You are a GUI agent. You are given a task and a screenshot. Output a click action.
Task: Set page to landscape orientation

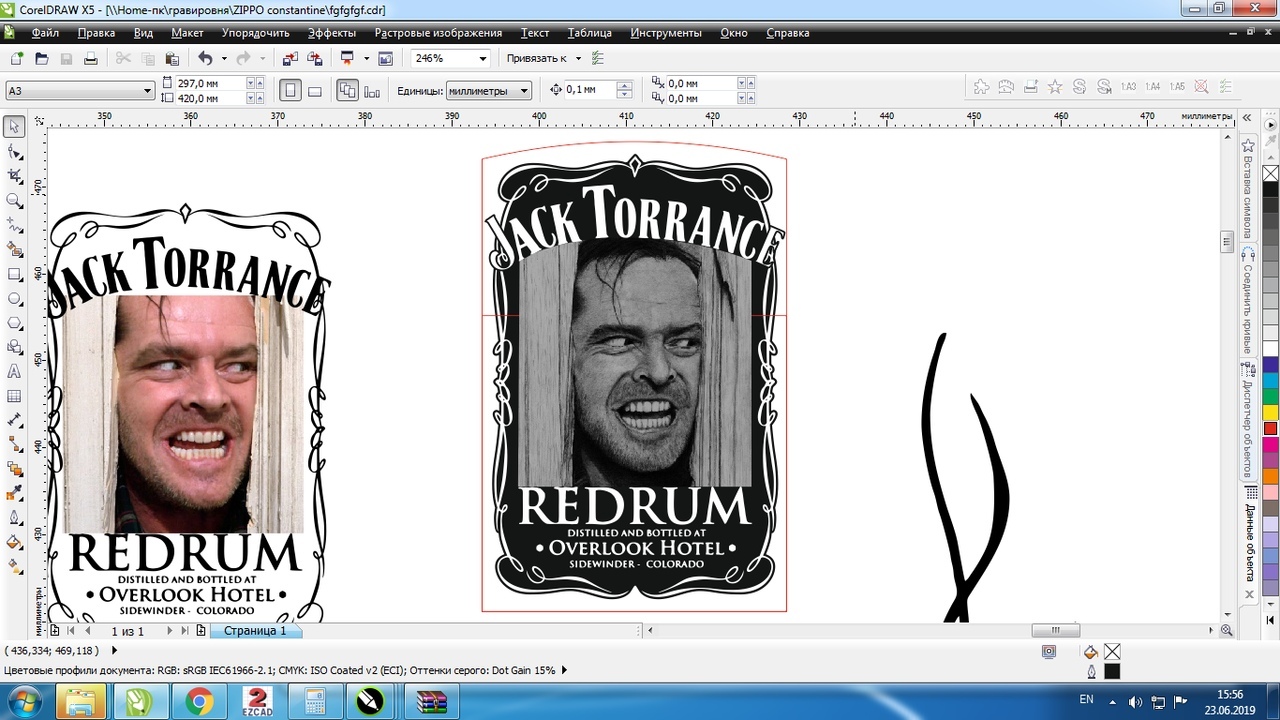pos(314,91)
